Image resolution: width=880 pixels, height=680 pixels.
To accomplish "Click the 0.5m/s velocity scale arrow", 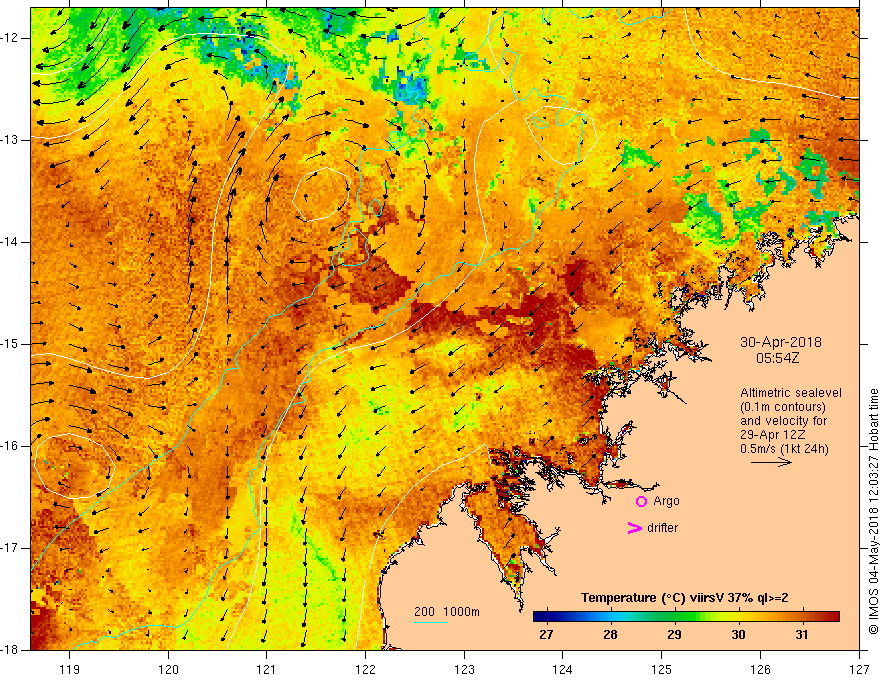I will (x=771, y=462).
